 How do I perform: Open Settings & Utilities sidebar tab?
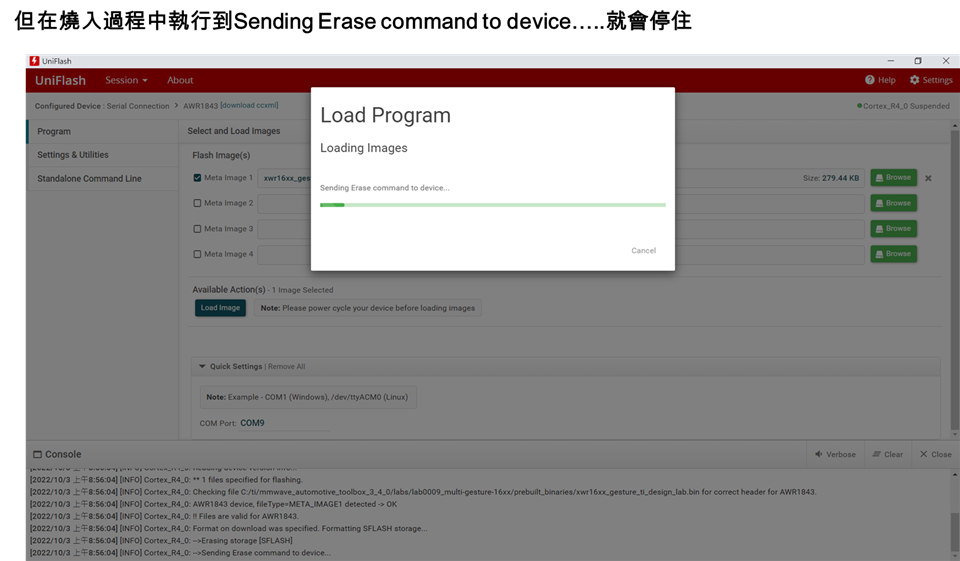click(102, 155)
